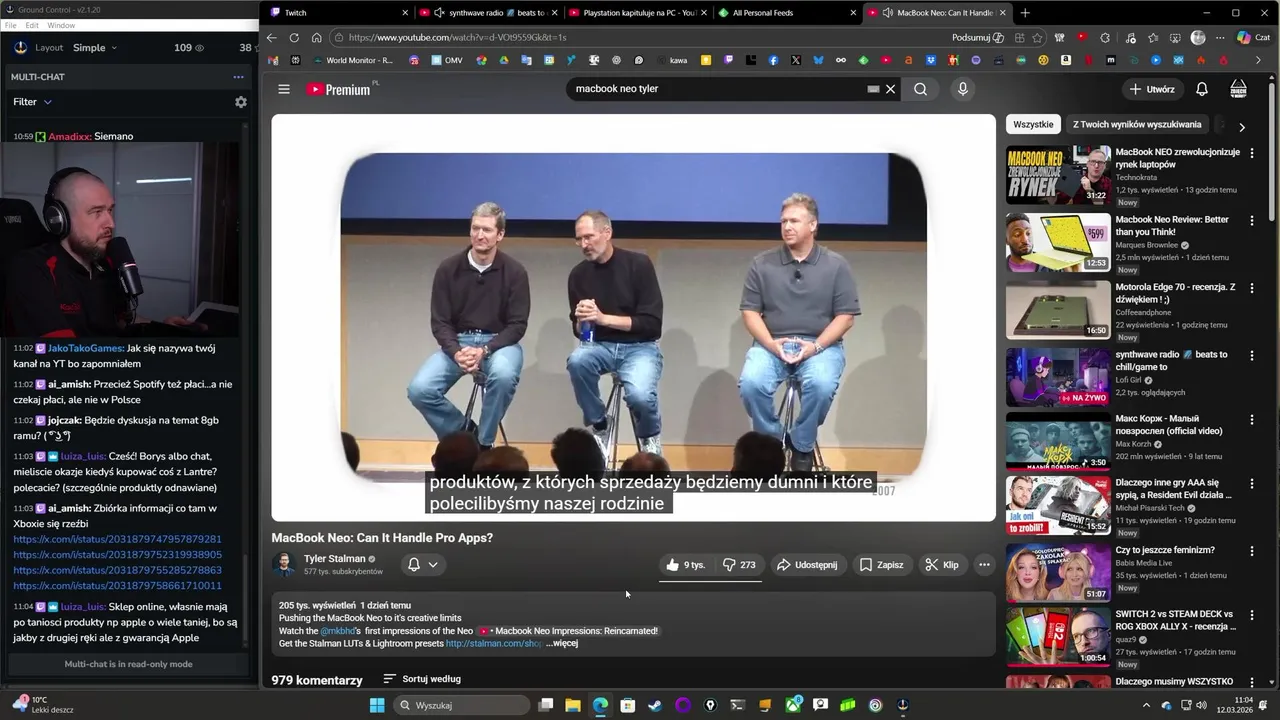Image resolution: width=1280 pixels, height=720 pixels.
Task: Open options for Czy to jeszcze feminizm
Action: 1251,551
